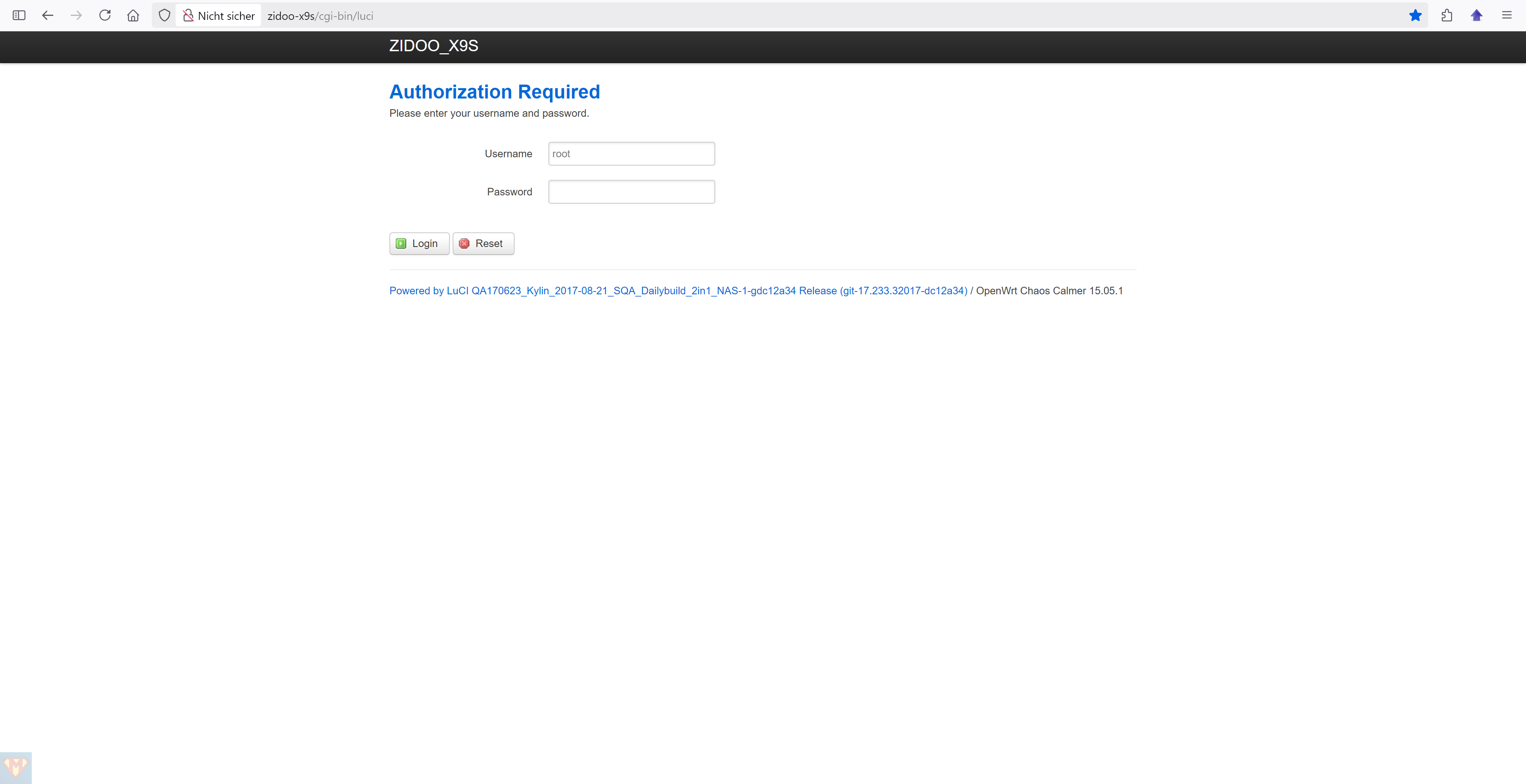Go forward one page
The image size is (1526, 784).
point(76,15)
